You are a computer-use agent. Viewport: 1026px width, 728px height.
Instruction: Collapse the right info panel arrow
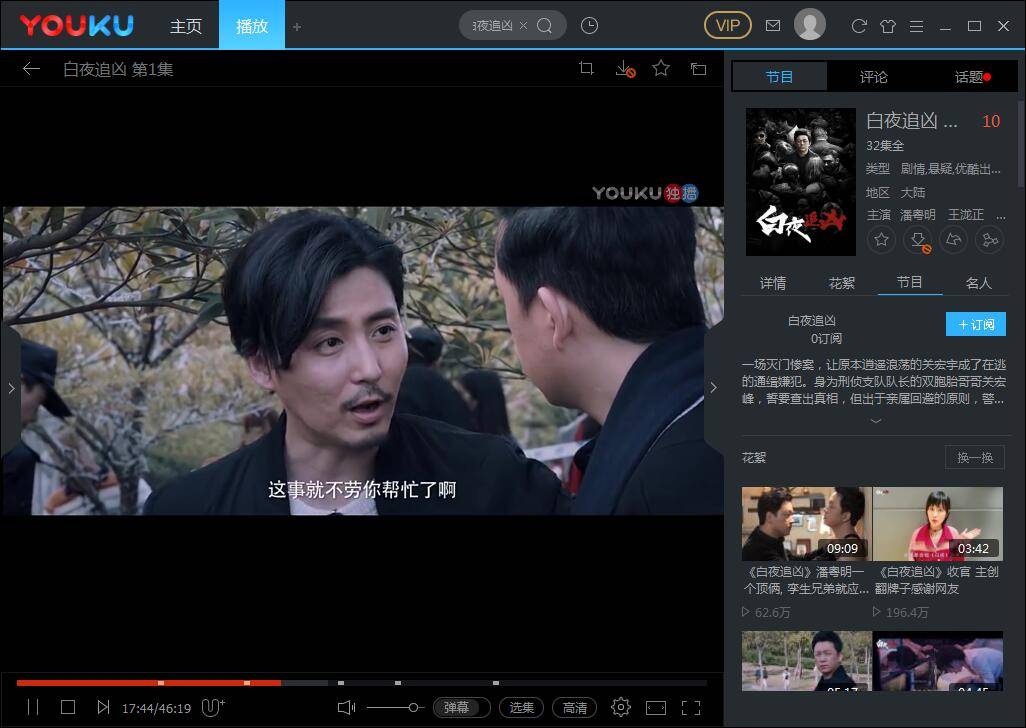pyautogui.click(x=713, y=387)
